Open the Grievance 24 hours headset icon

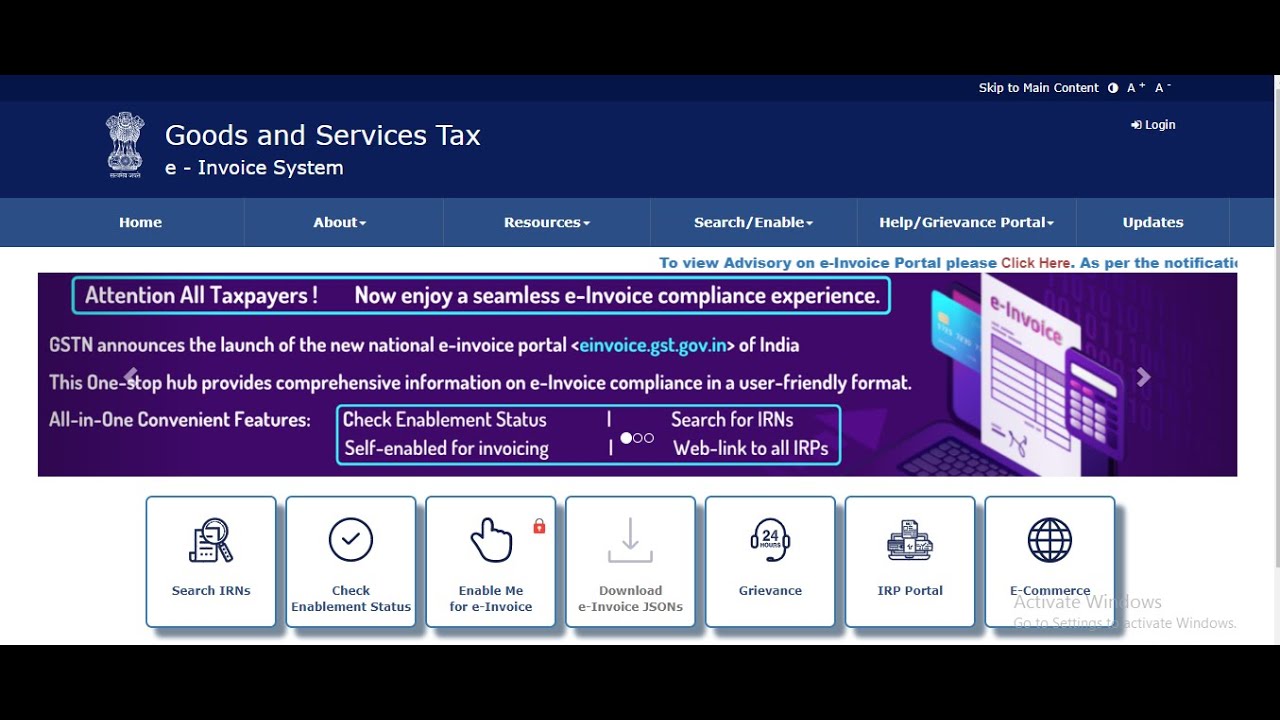coord(770,540)
